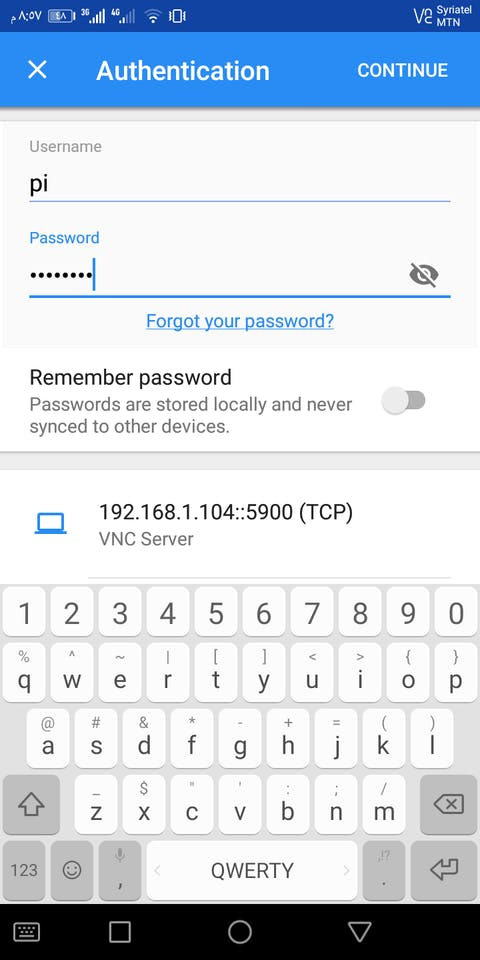480x960 pixels.
Task: Open the emoji smiley keyboard
Action: (72, 870)
